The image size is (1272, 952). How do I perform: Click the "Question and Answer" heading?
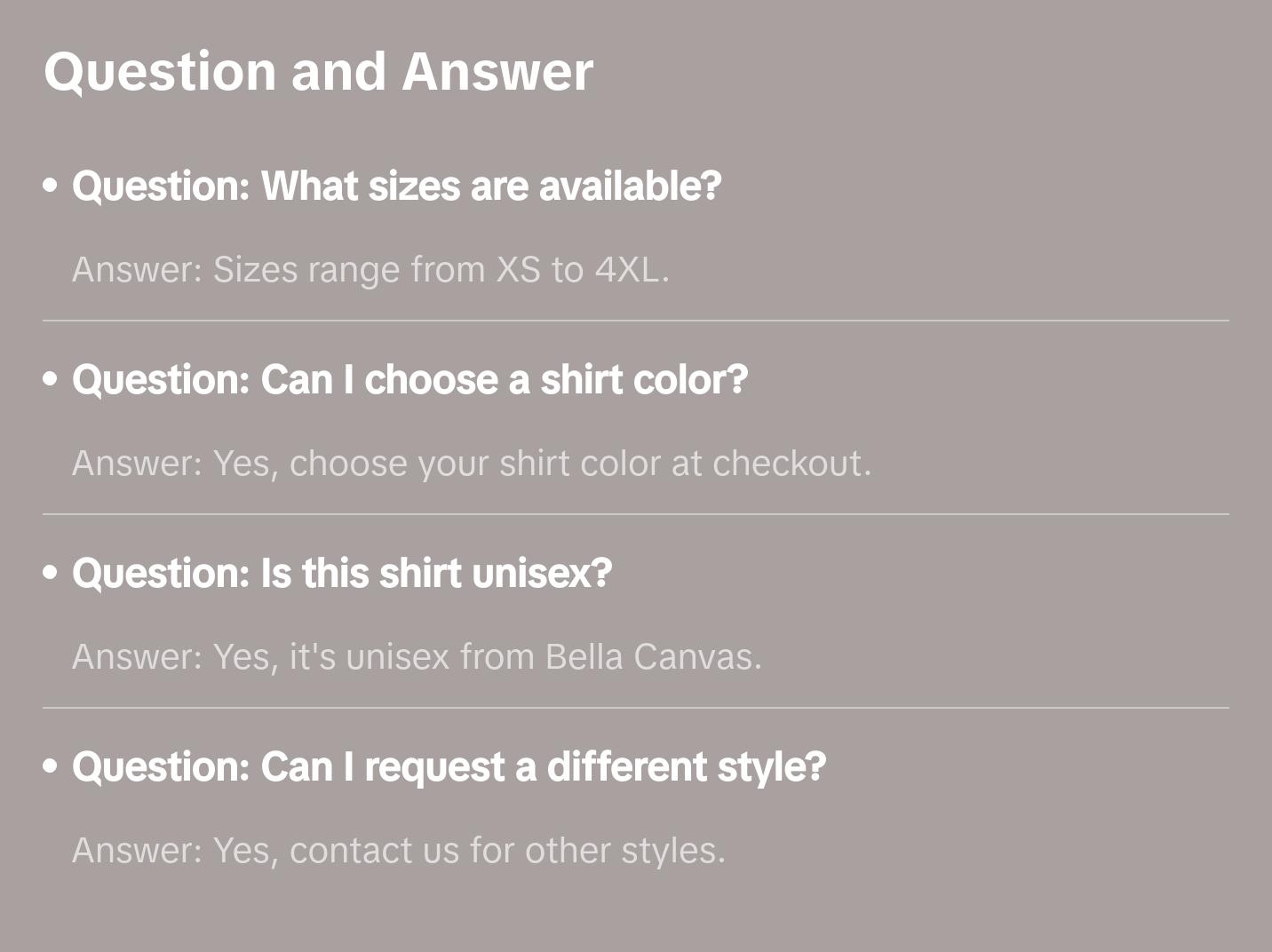click(x=318, y=71)
